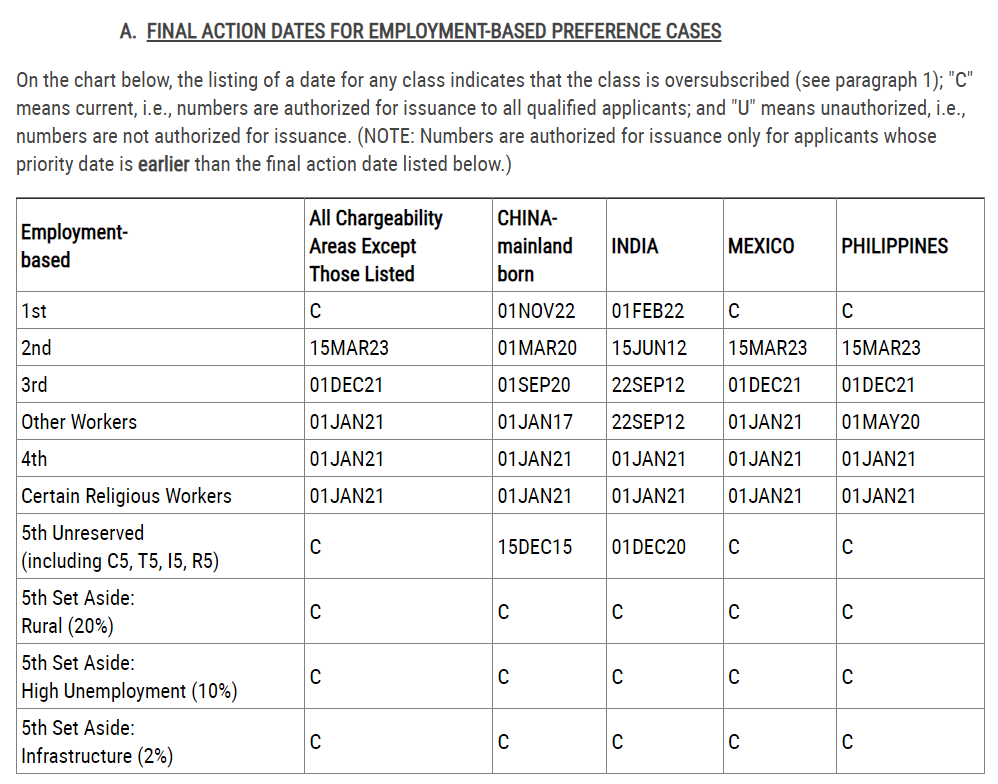Select the 01SEP20 date cell
998x784 pixels.
[x=535, y=385]
